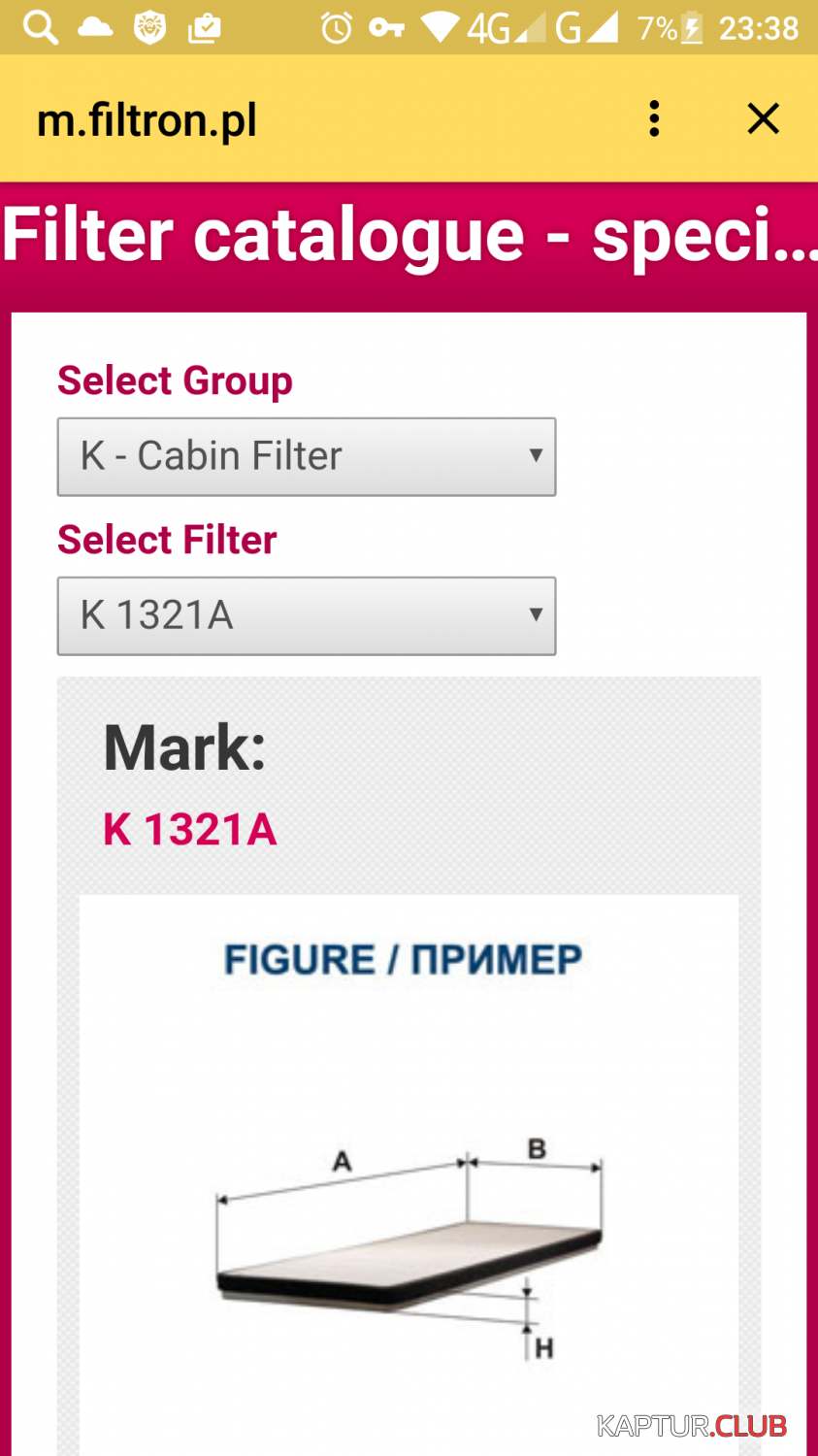This screenshot has height=1456, width=818.
Task: Close the m.filtron.pl browser tab
Action: click(764, 118)
